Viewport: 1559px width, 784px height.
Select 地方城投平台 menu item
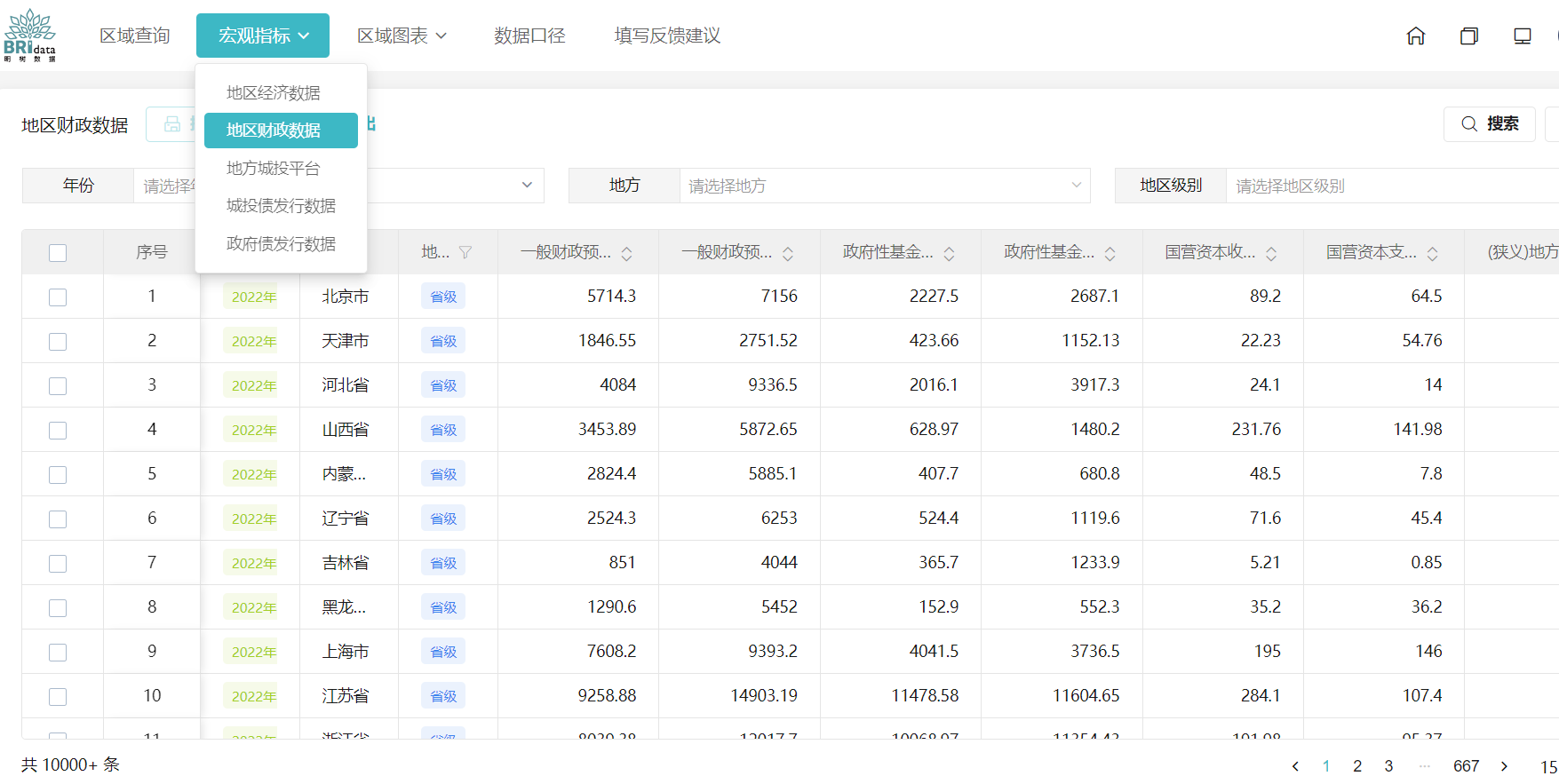click(281, 169)
